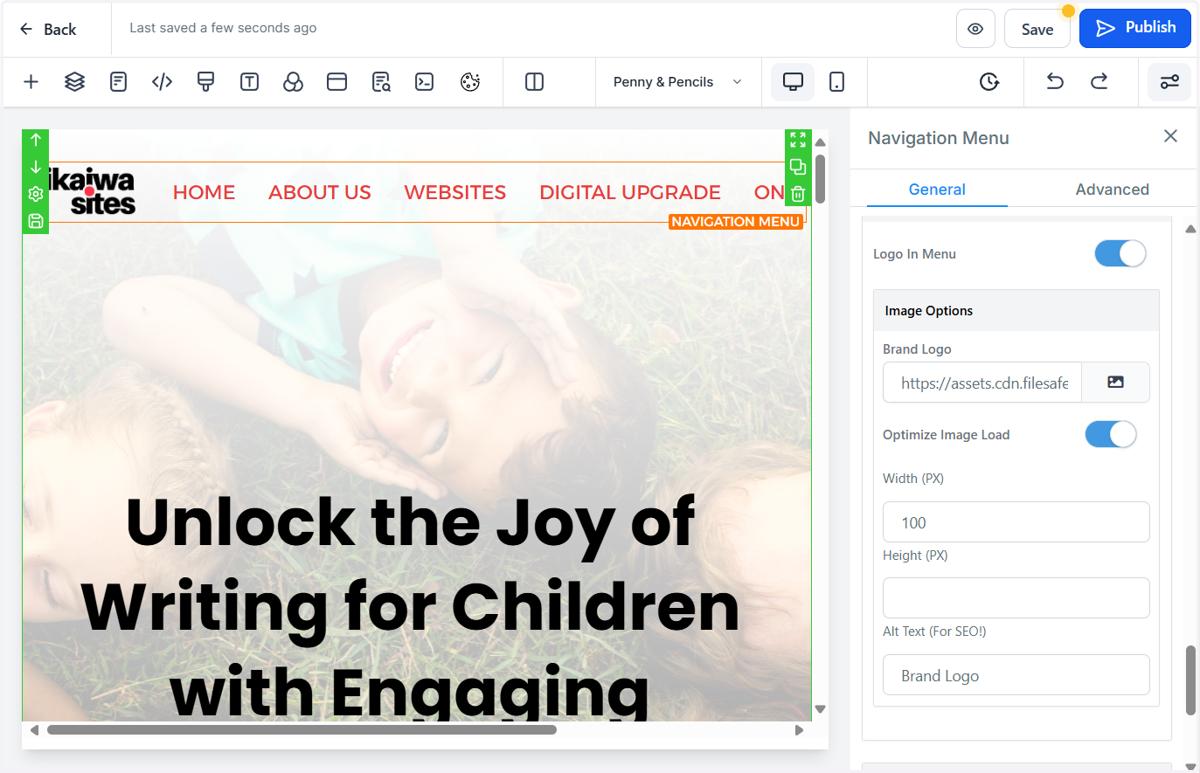Toggle the settings sliders panel icon
The image size is (1200, 773).
tap(1169, 82)
